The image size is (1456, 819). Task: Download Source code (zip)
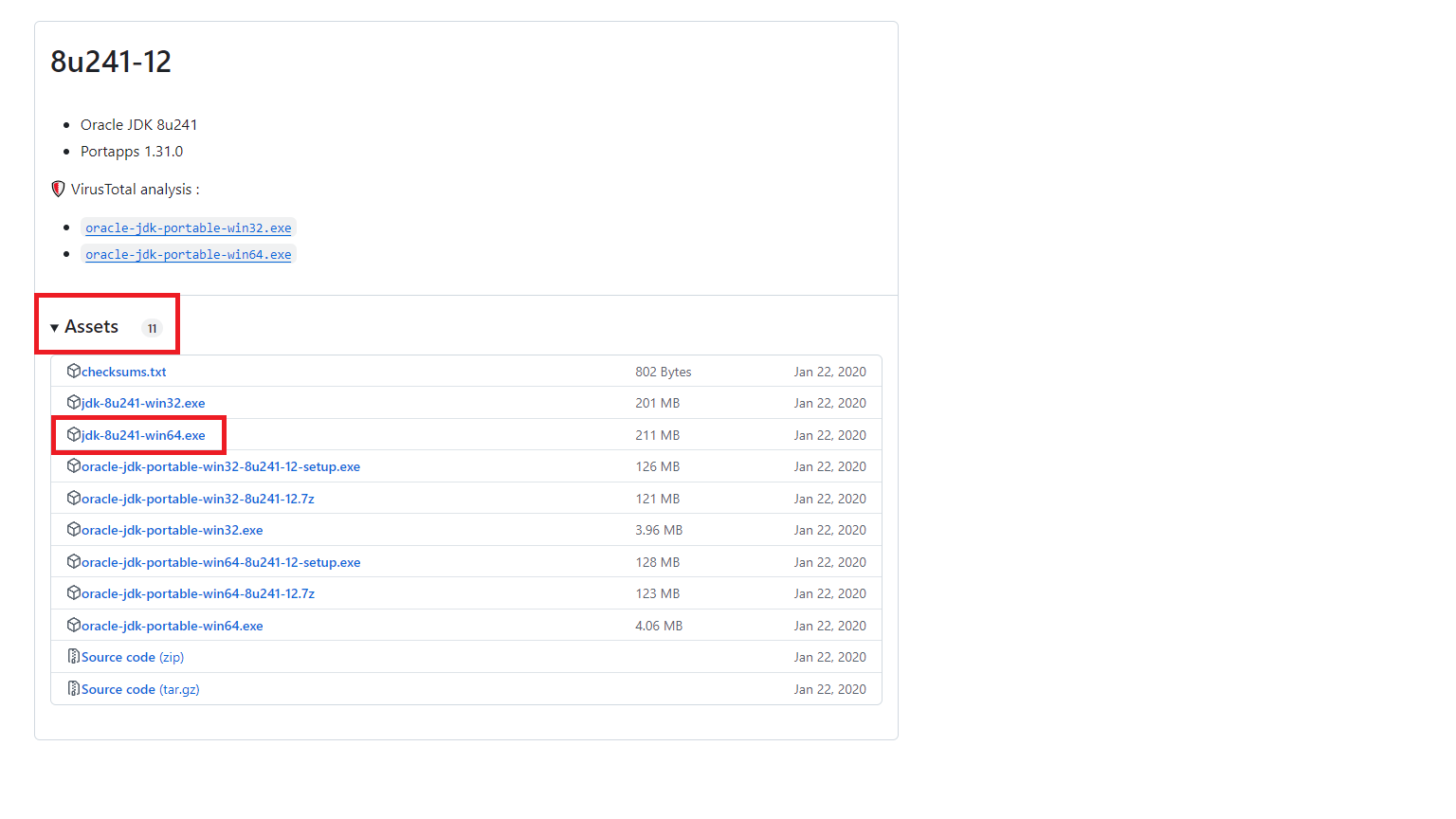pyautogui.click(x=133, y=657)
